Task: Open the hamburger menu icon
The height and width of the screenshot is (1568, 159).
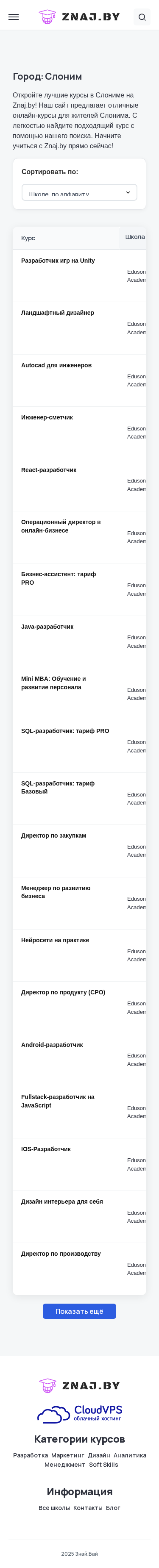Action: pos(14,17)
